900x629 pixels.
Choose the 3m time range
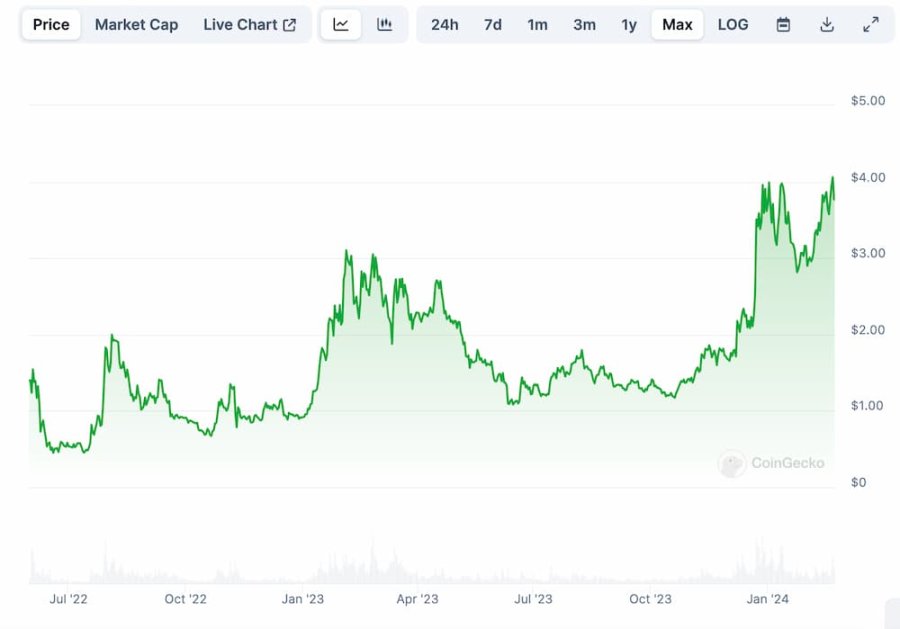584,25
